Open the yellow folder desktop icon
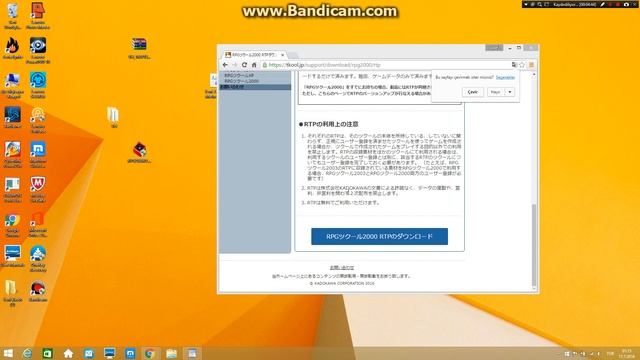 coord(12,293)
